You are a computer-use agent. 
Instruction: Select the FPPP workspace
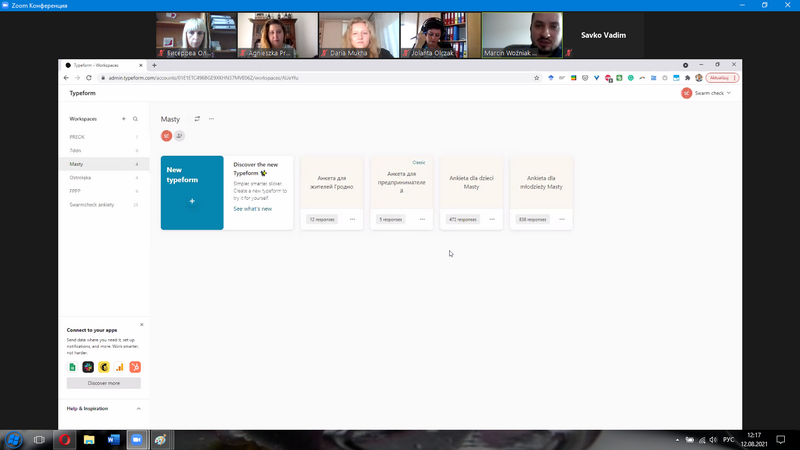(x=104, y=191)
